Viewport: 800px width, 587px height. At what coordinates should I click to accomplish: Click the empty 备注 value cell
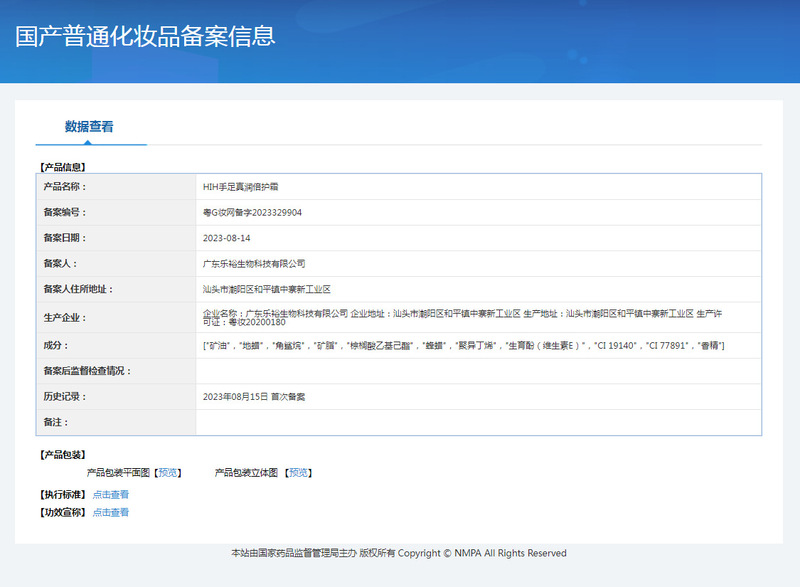(x=478, y=423)
